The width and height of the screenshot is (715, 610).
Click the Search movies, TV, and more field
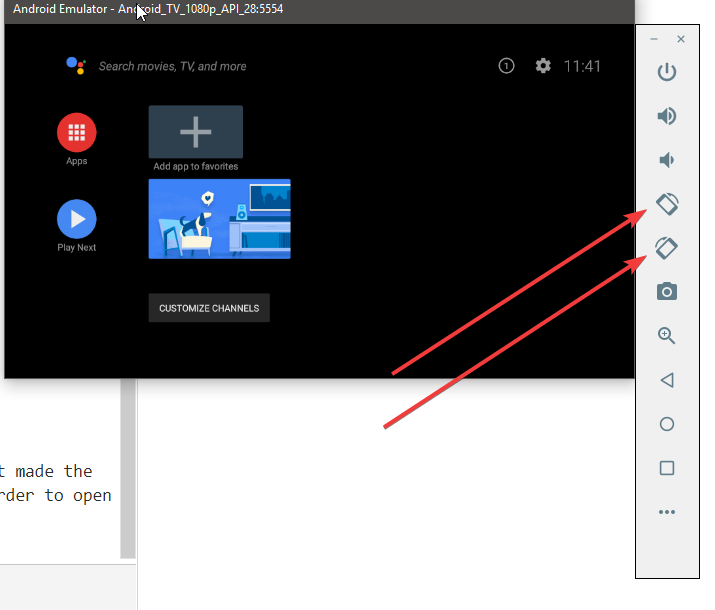coord(172,67)
